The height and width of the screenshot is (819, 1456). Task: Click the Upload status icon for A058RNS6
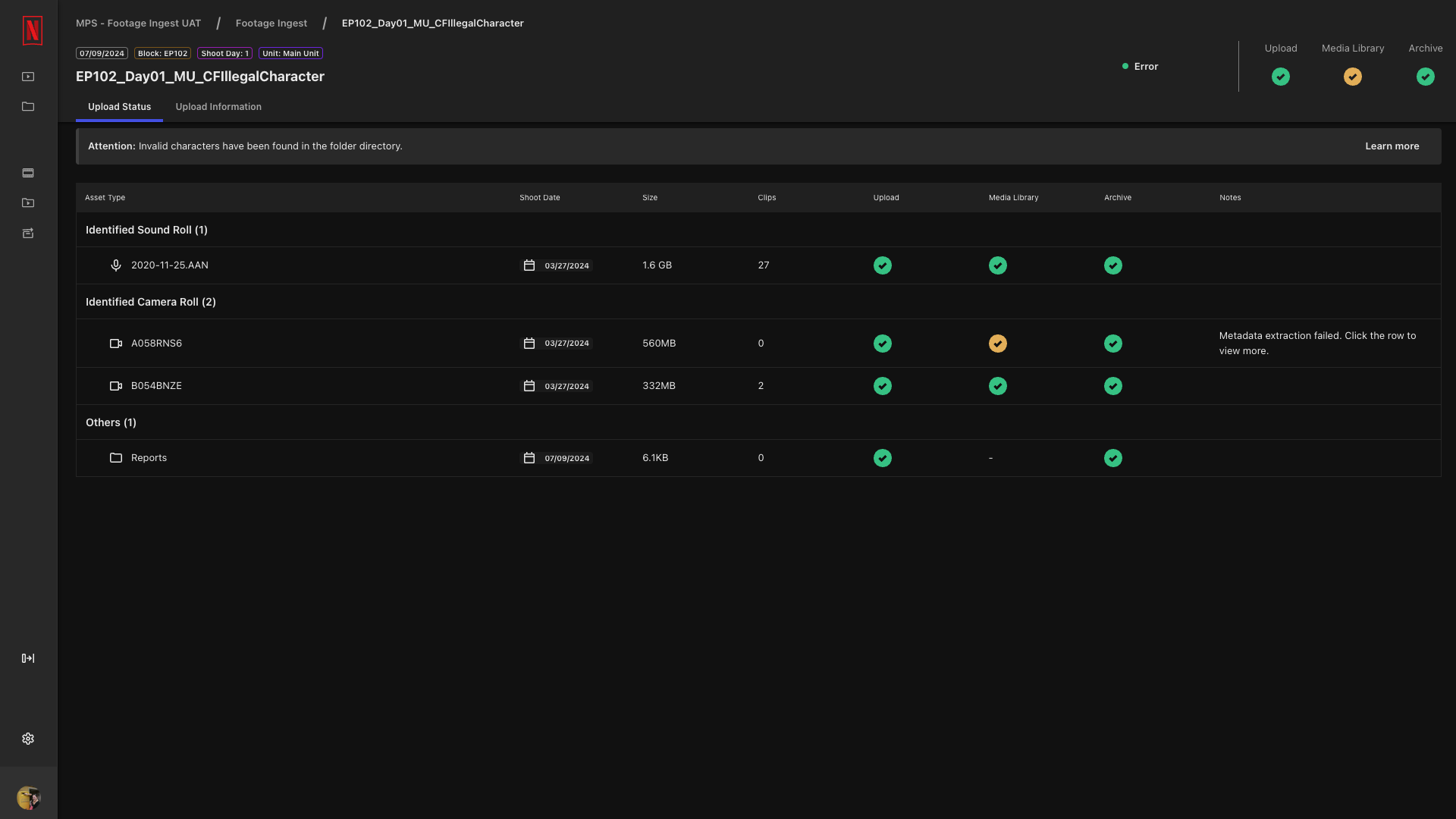click(x=882, y=343)
